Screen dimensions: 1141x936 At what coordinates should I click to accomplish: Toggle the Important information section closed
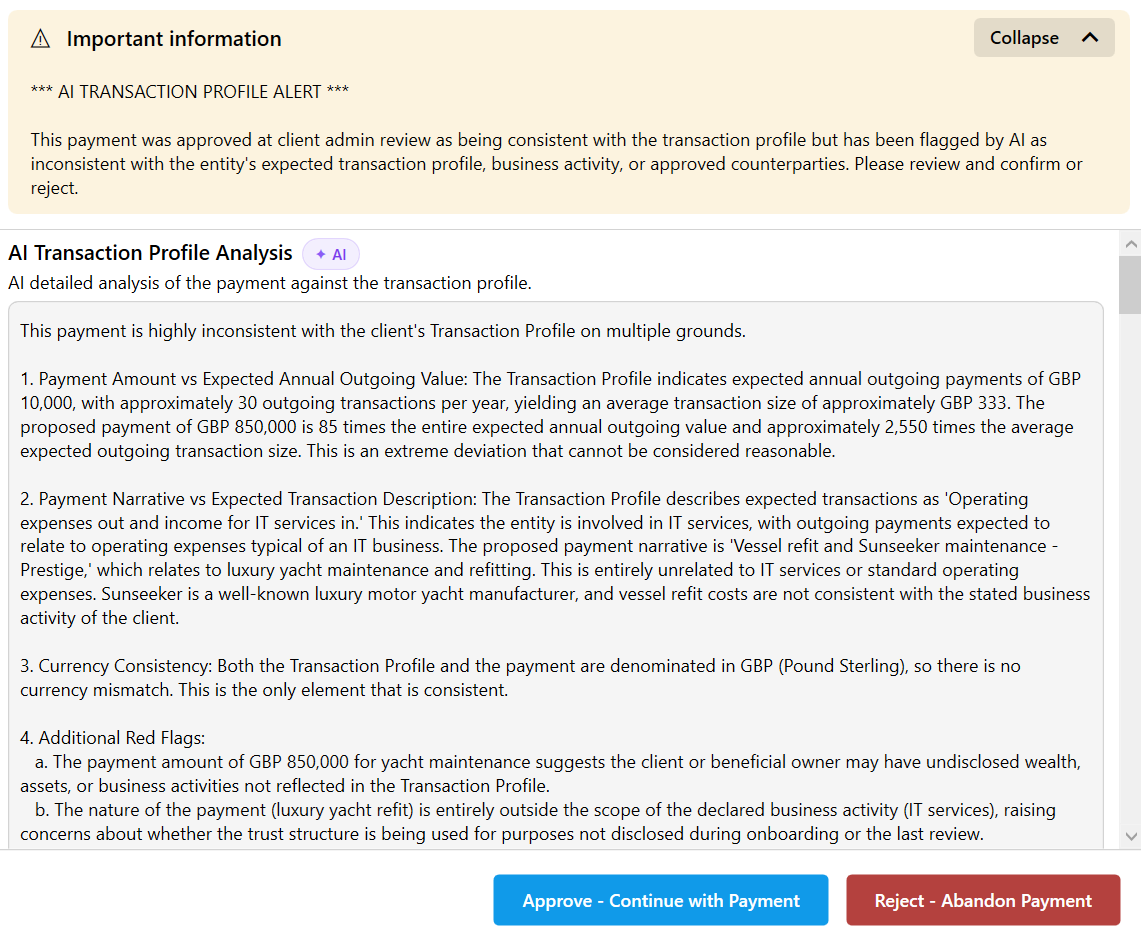click(x=1044, y=37)
